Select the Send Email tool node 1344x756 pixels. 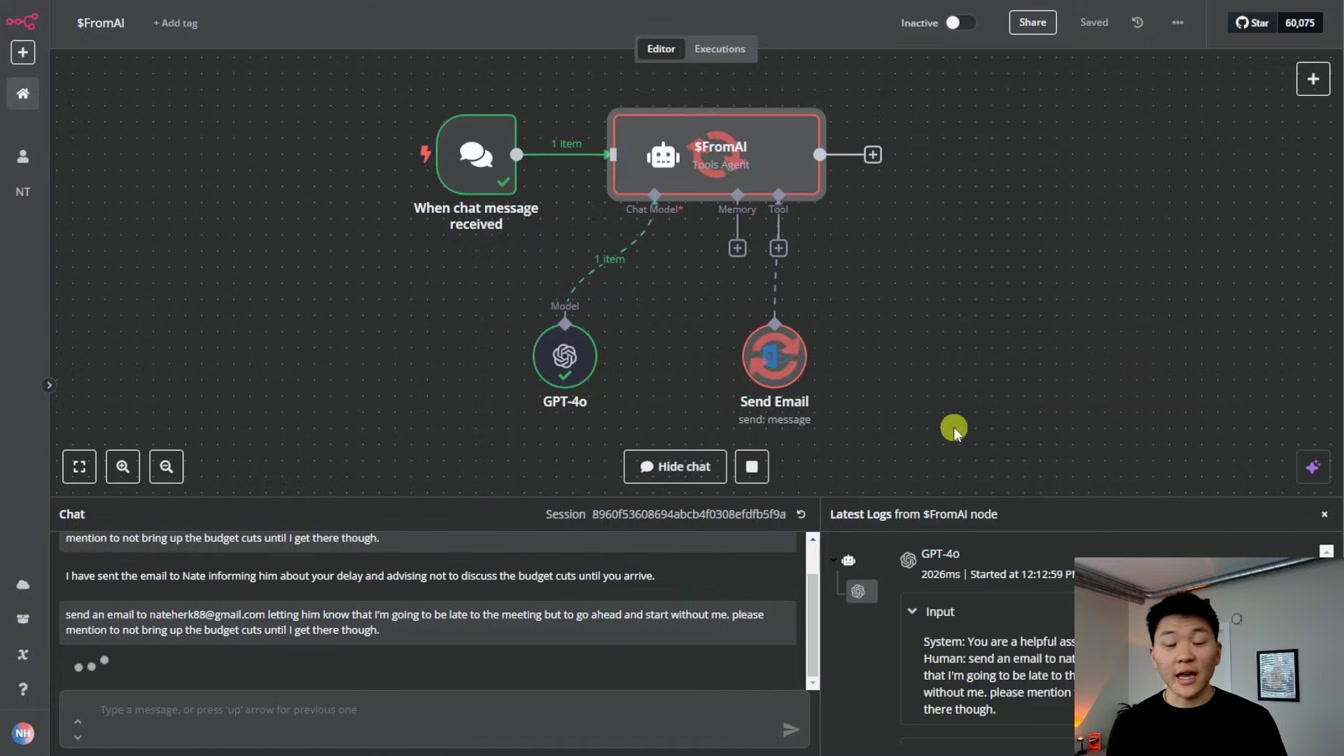coord(774,356)
